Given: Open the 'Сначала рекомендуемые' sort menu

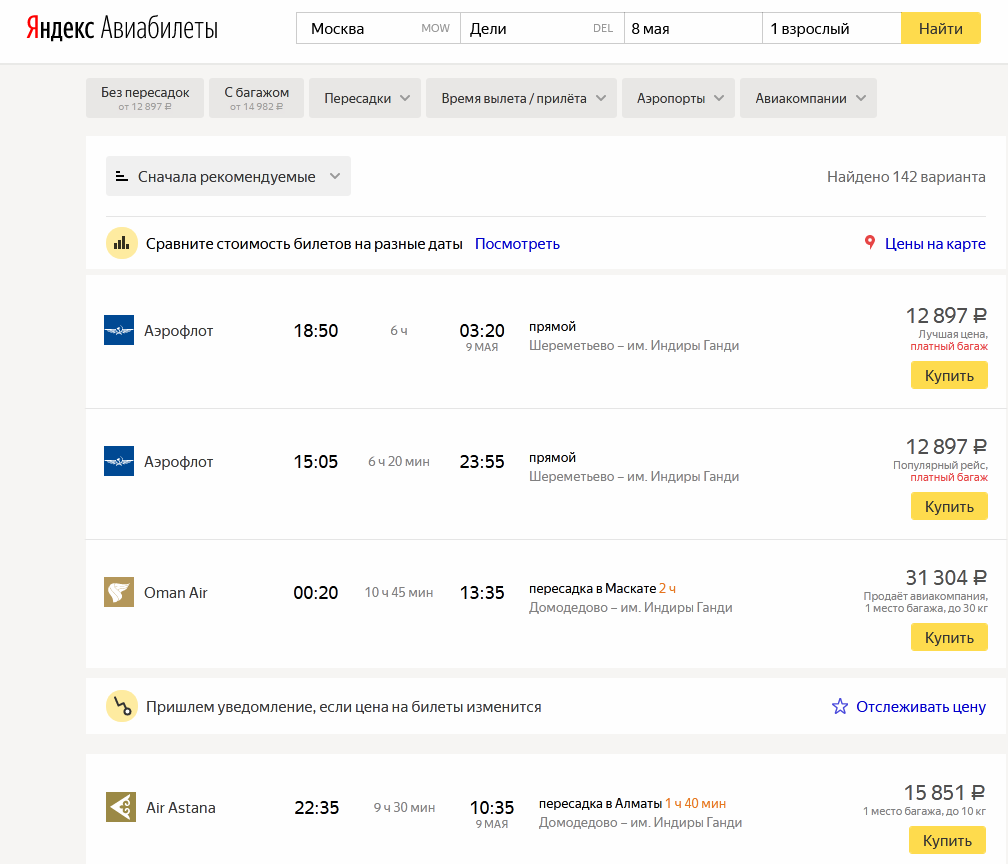Looking at the screenshot, I should 228,176.
